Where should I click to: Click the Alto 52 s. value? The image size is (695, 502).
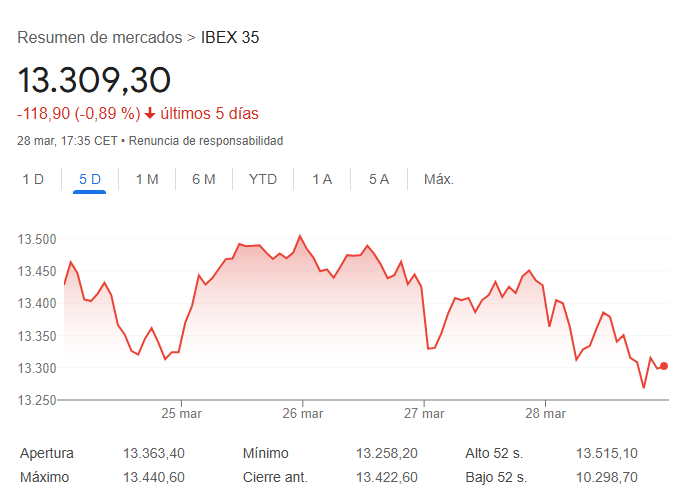point(609,453)
